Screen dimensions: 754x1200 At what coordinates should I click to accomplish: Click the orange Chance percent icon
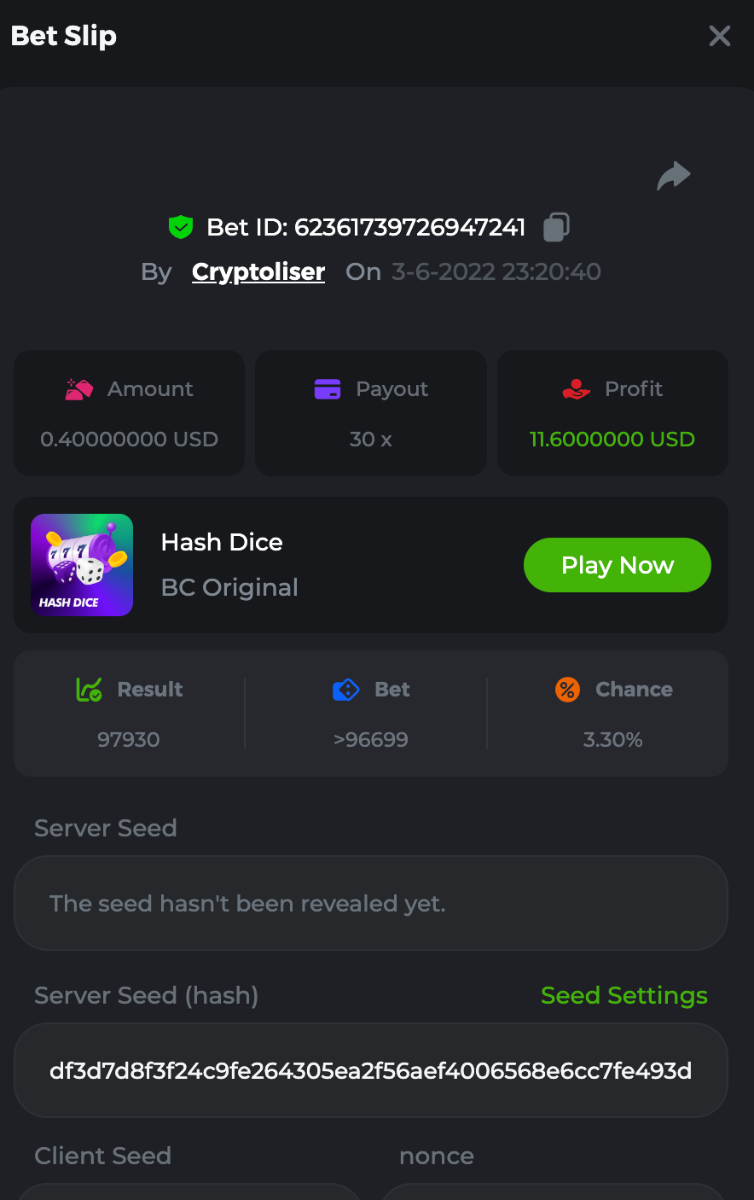[x=567, y=689]
